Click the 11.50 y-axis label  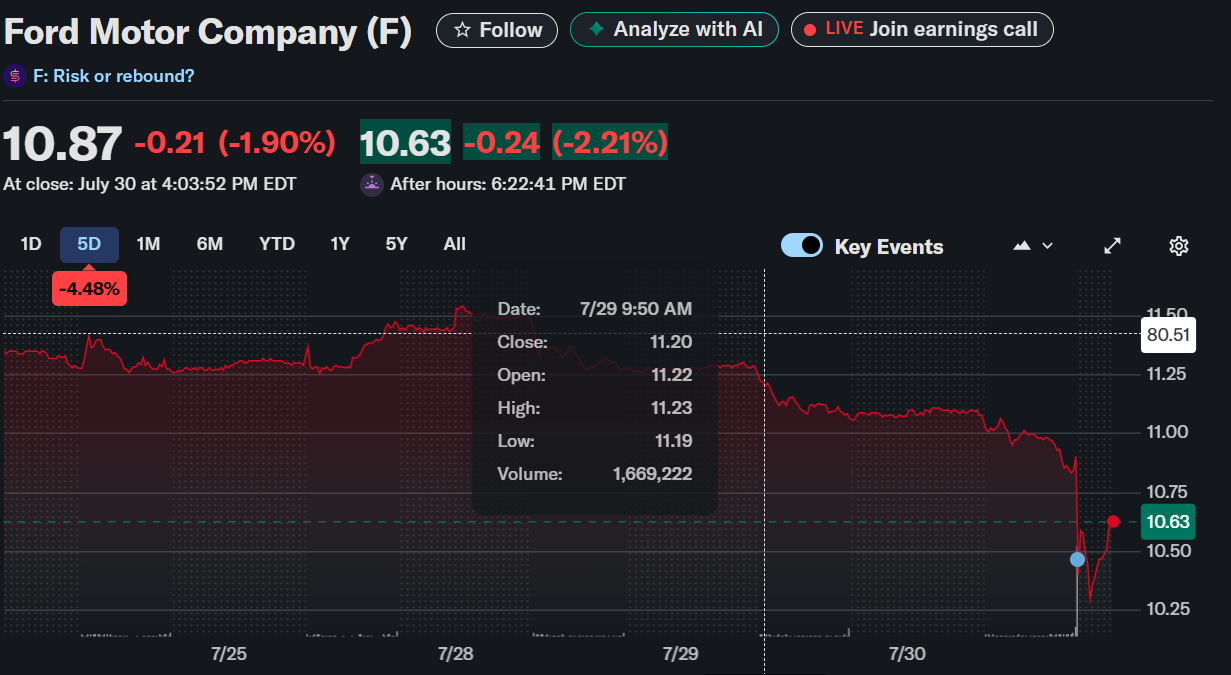coord(1168,313)
